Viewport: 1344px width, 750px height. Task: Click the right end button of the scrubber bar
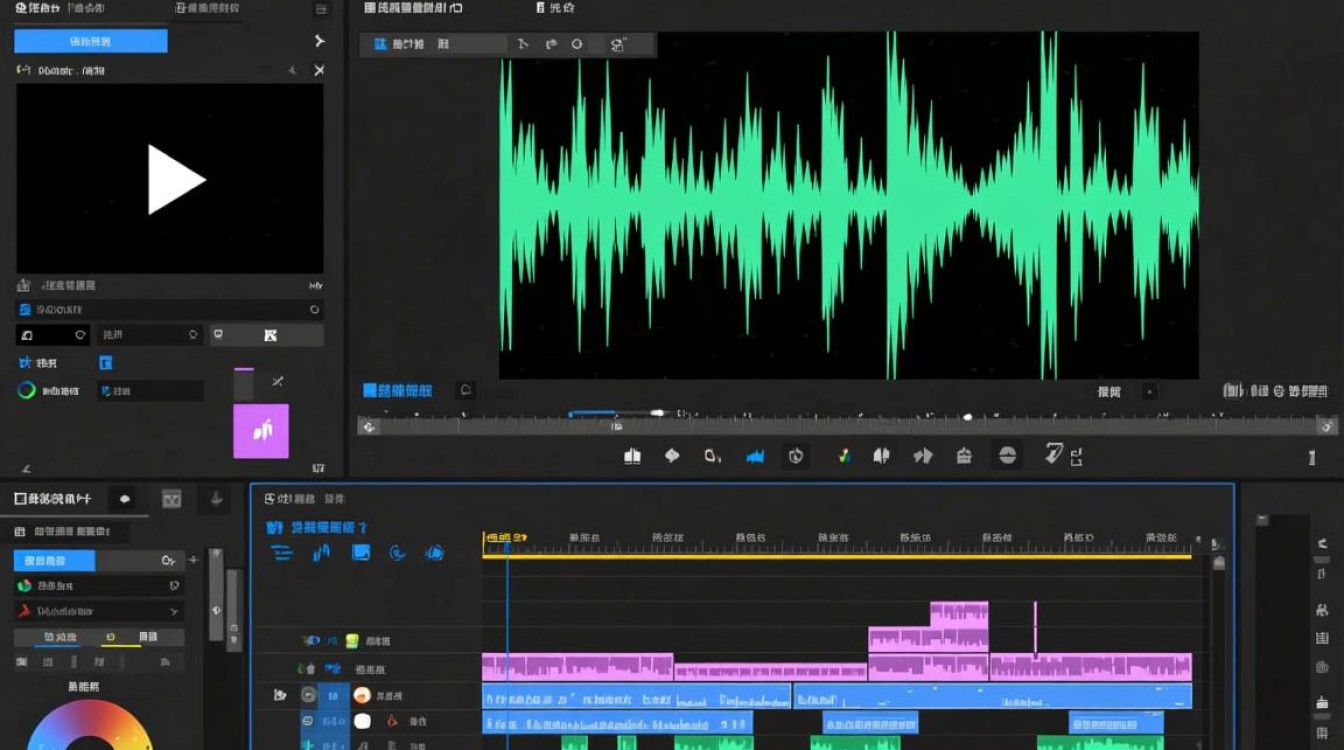point(1327,427)
